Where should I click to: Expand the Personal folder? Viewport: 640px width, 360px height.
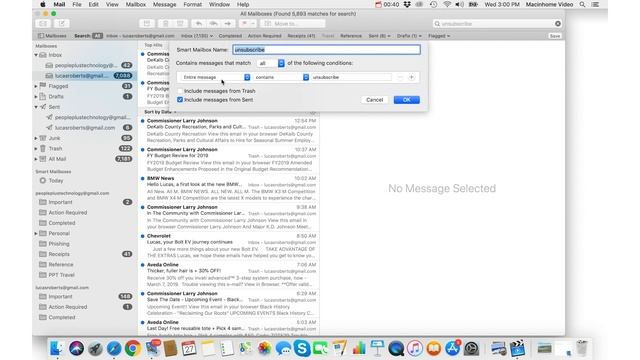(36, 233)
